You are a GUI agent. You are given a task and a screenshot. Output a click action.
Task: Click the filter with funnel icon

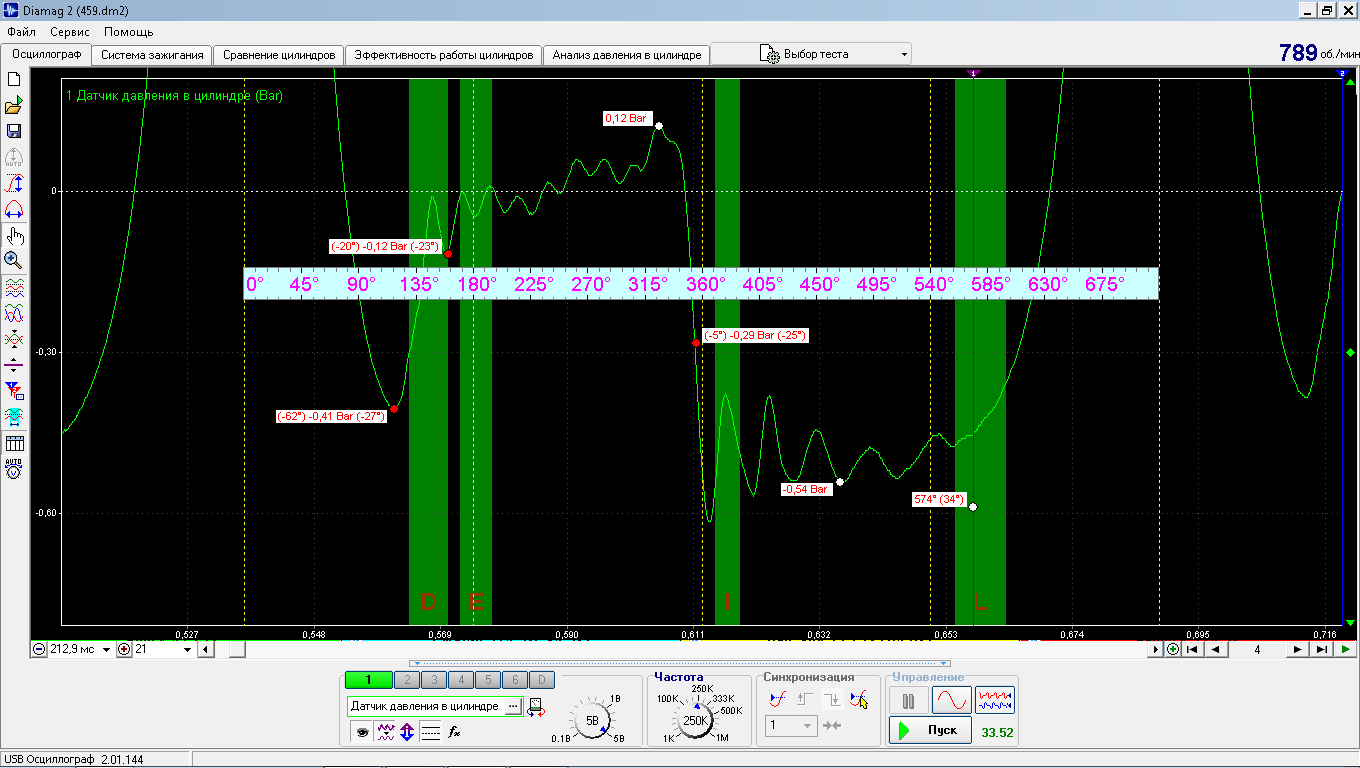coord(14,390)
